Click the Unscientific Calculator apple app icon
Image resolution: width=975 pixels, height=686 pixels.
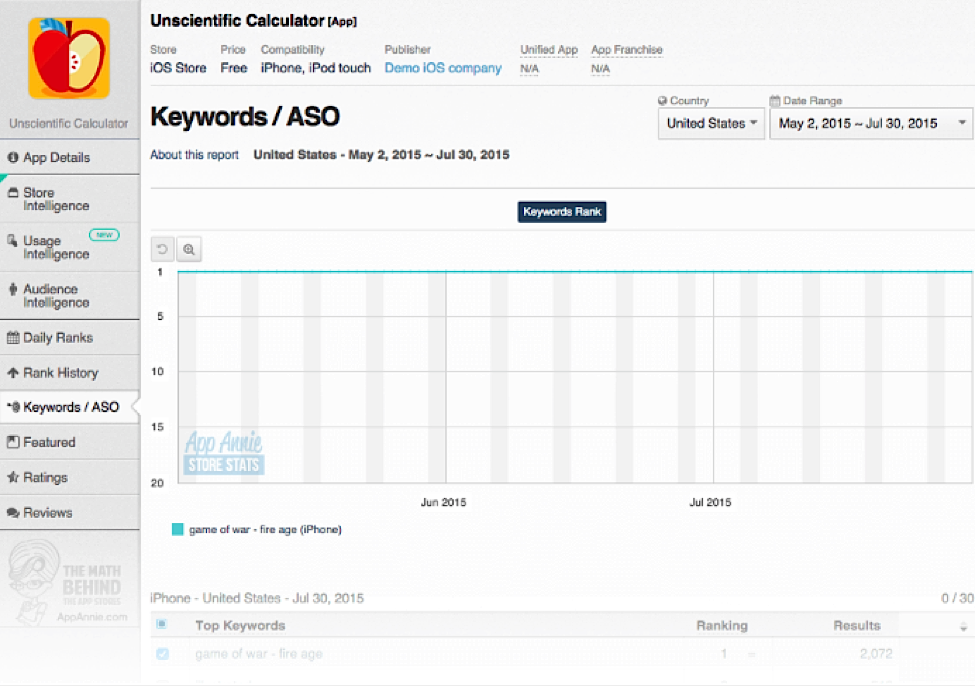[69, 58]
